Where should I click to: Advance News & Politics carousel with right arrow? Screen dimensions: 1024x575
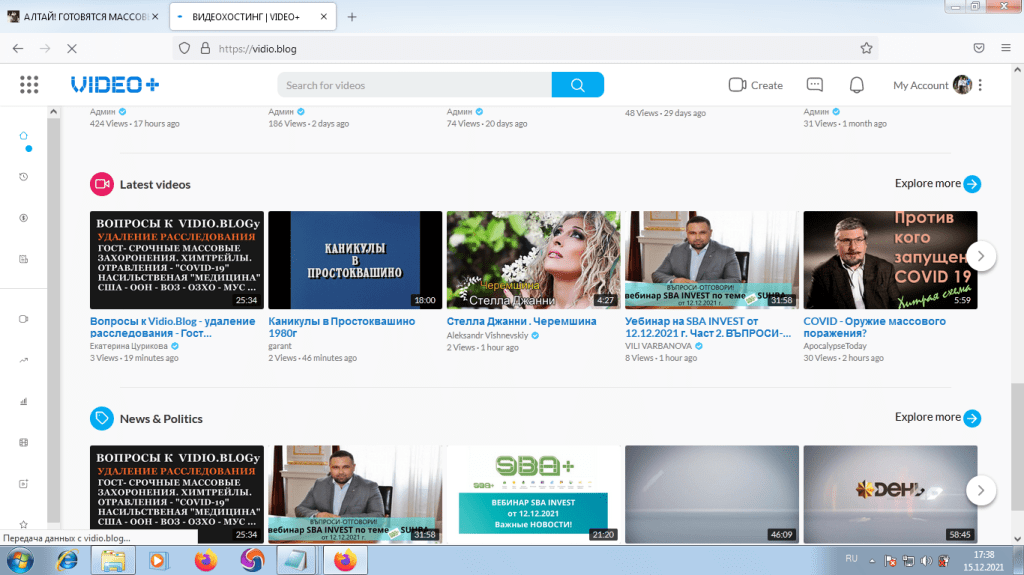[x=980, y=489]
